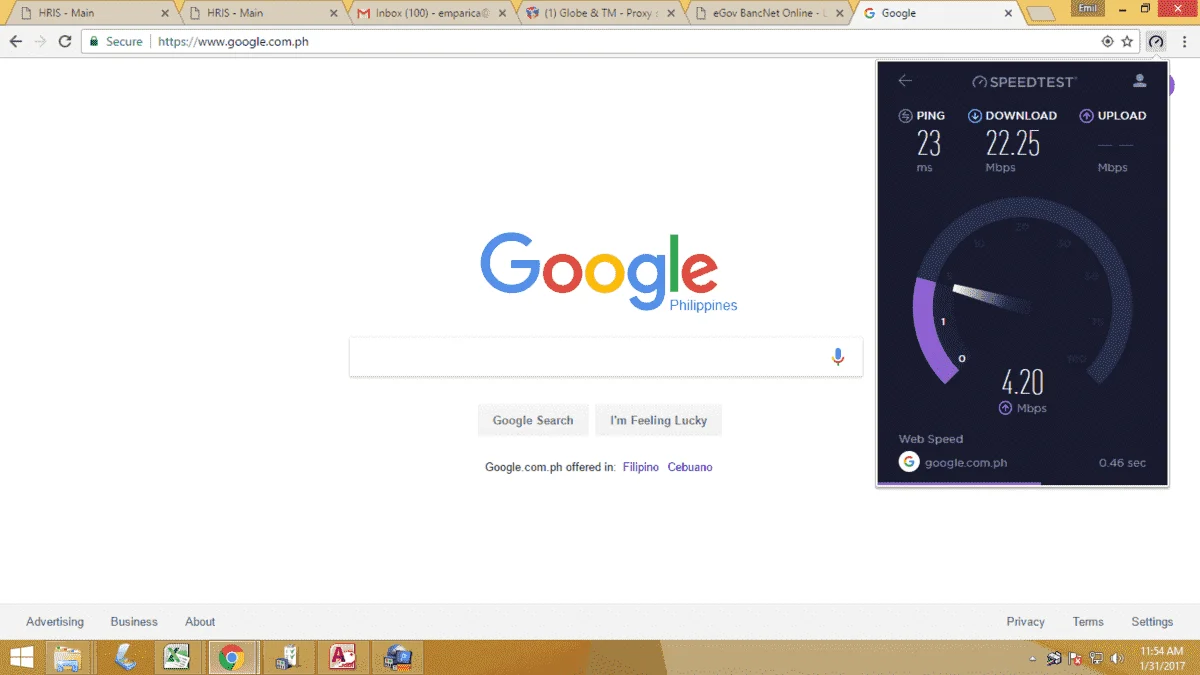Click the red flag Action Center tray icon
1200x675 pixels.
1076,658
